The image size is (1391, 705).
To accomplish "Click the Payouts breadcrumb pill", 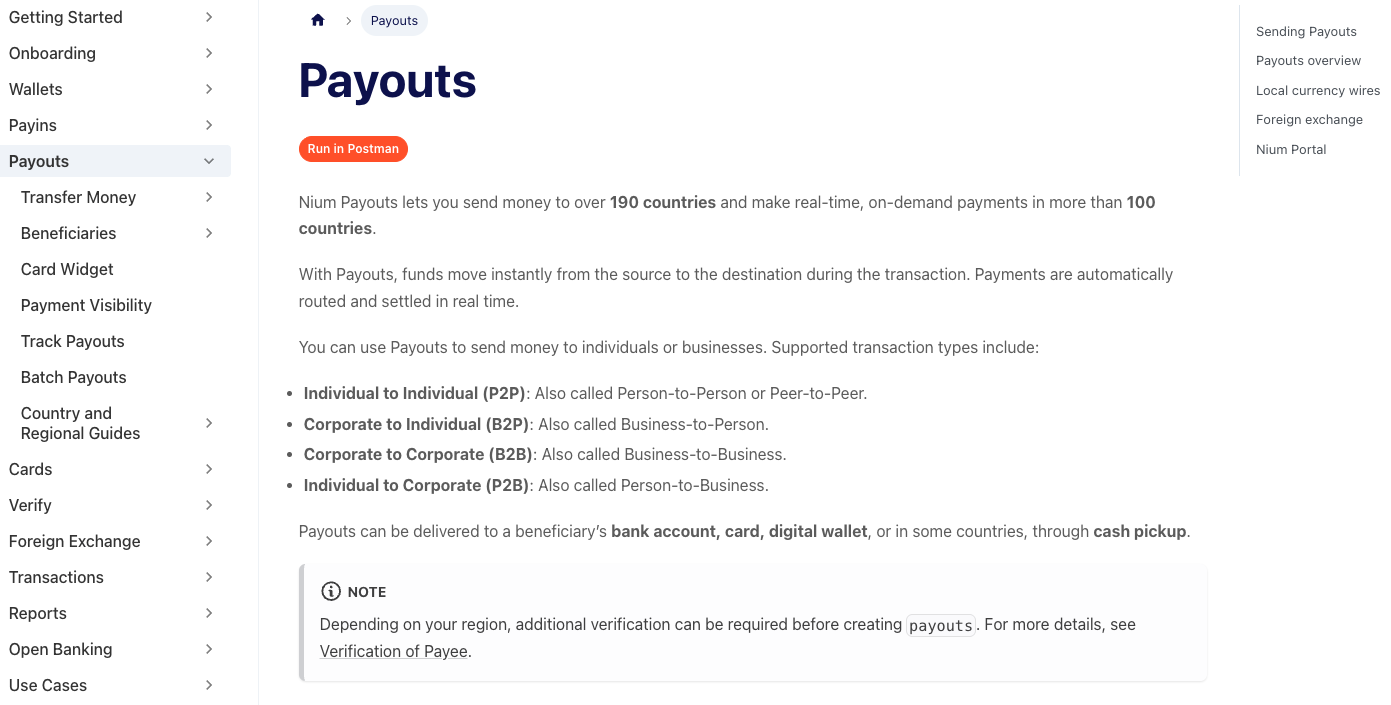I will (394, 20).
